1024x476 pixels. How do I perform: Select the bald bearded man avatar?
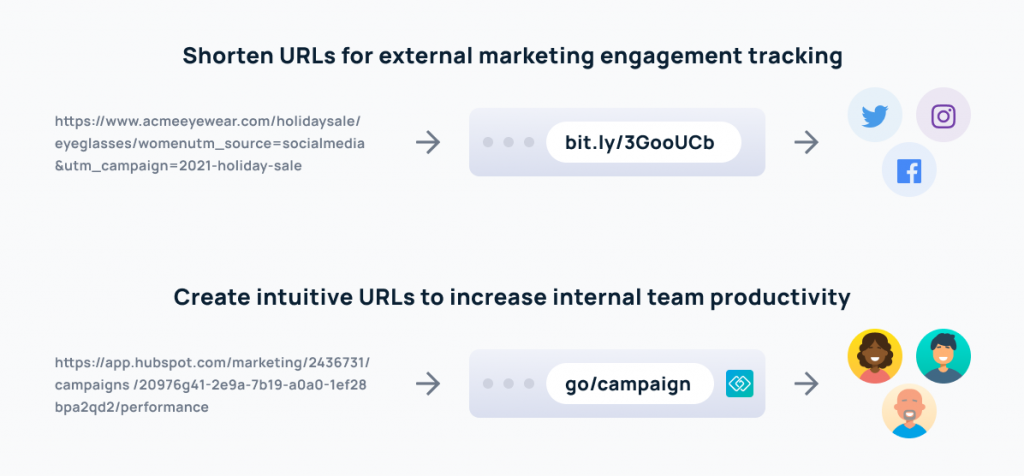(908, 411)
